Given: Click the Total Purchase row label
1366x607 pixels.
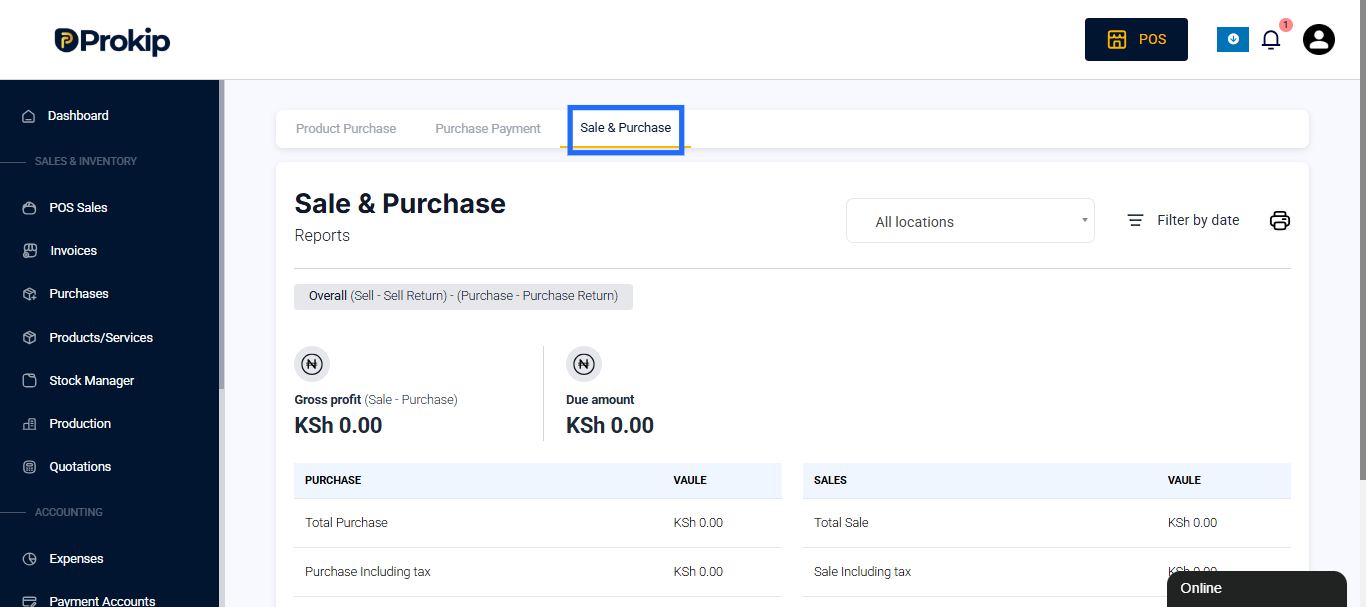Looking at the screenshot, I should [346, 523].
